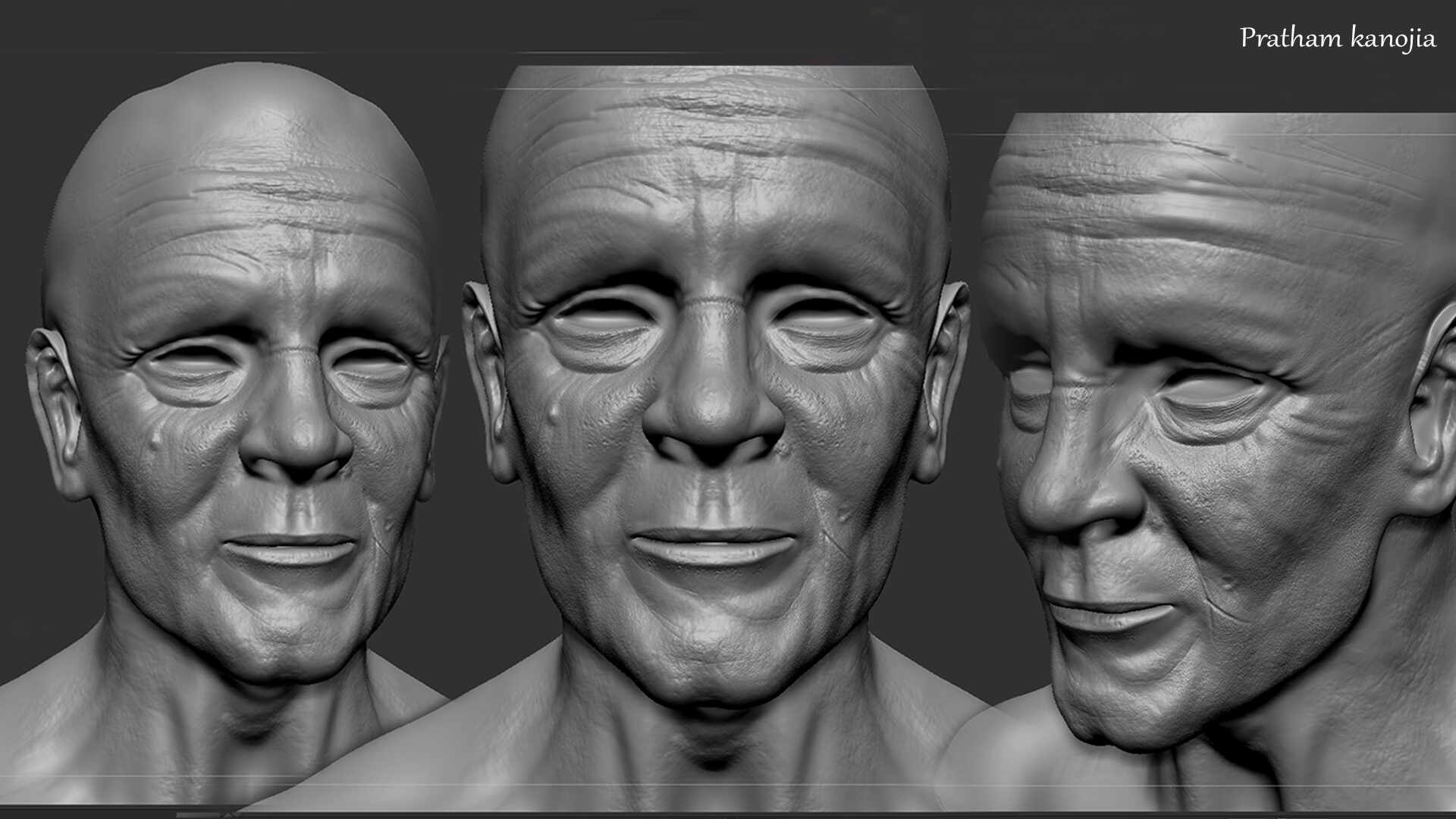This screenshot has height=819, width=1456.
Task: Click the mole on center head's cheek
Action: pyautogui.click(x=556, y=413)
